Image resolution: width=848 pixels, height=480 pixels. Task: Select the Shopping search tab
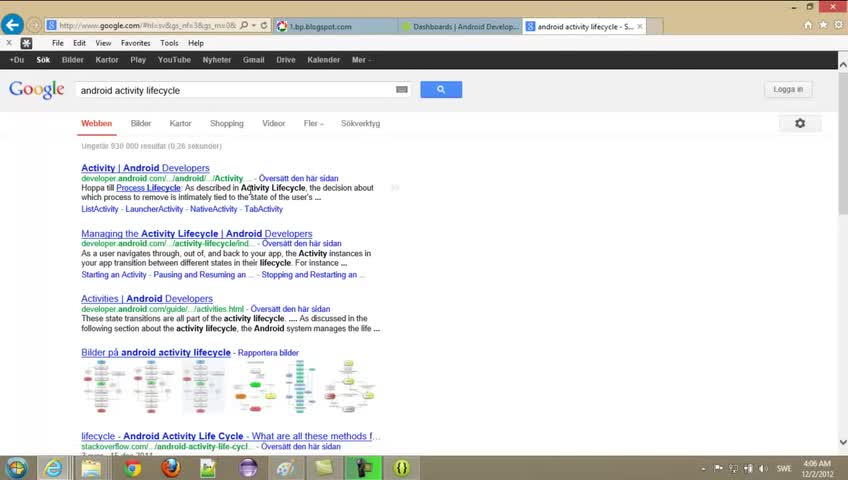pos(227,123)
